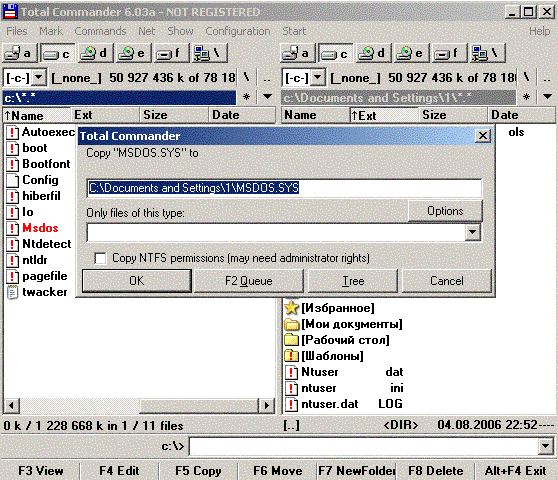Select the Msdos file row
The image size is (558, 480).
(40, 228)
